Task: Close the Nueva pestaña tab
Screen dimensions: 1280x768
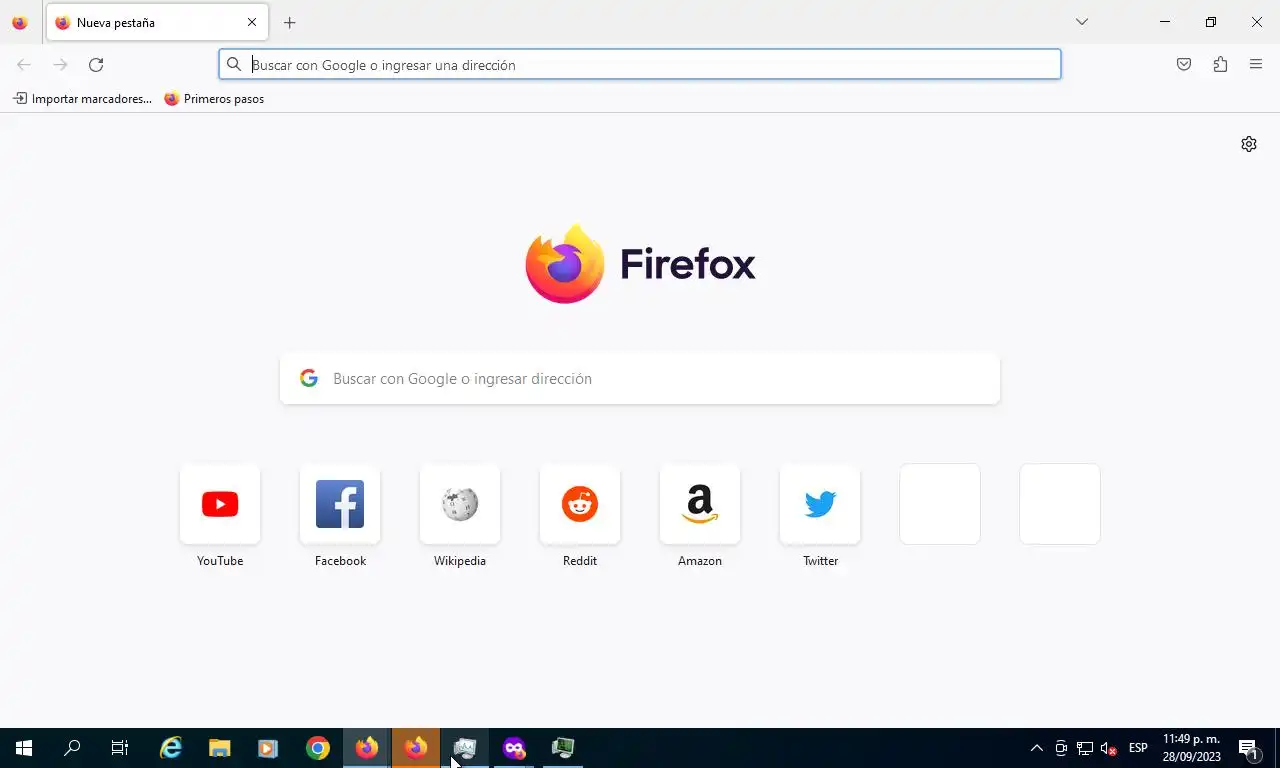Action: [x=252, y=22]
